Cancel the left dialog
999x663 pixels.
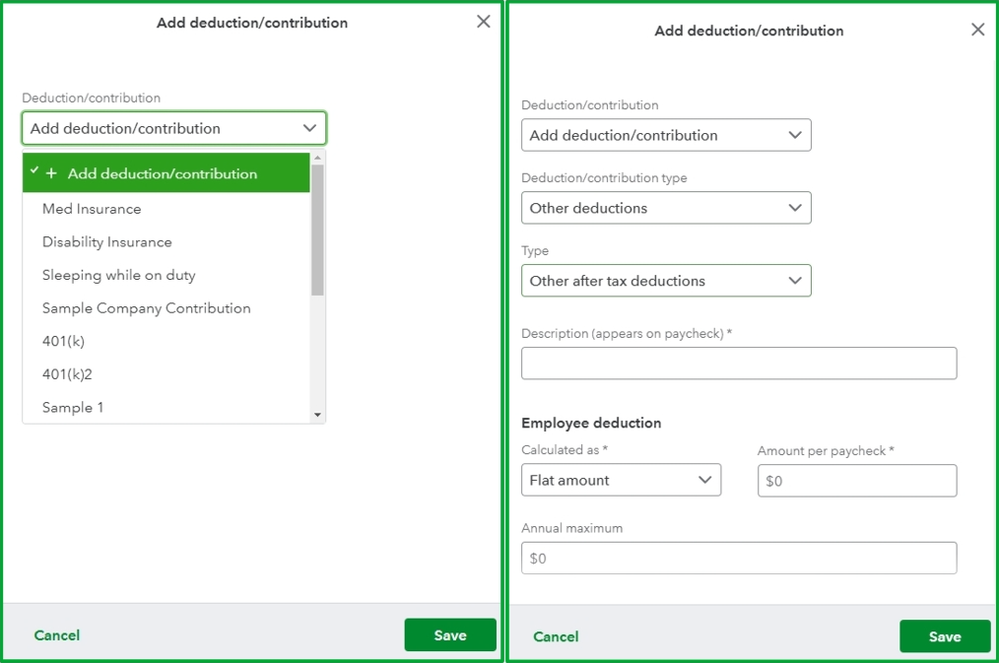tap(57, 635)
